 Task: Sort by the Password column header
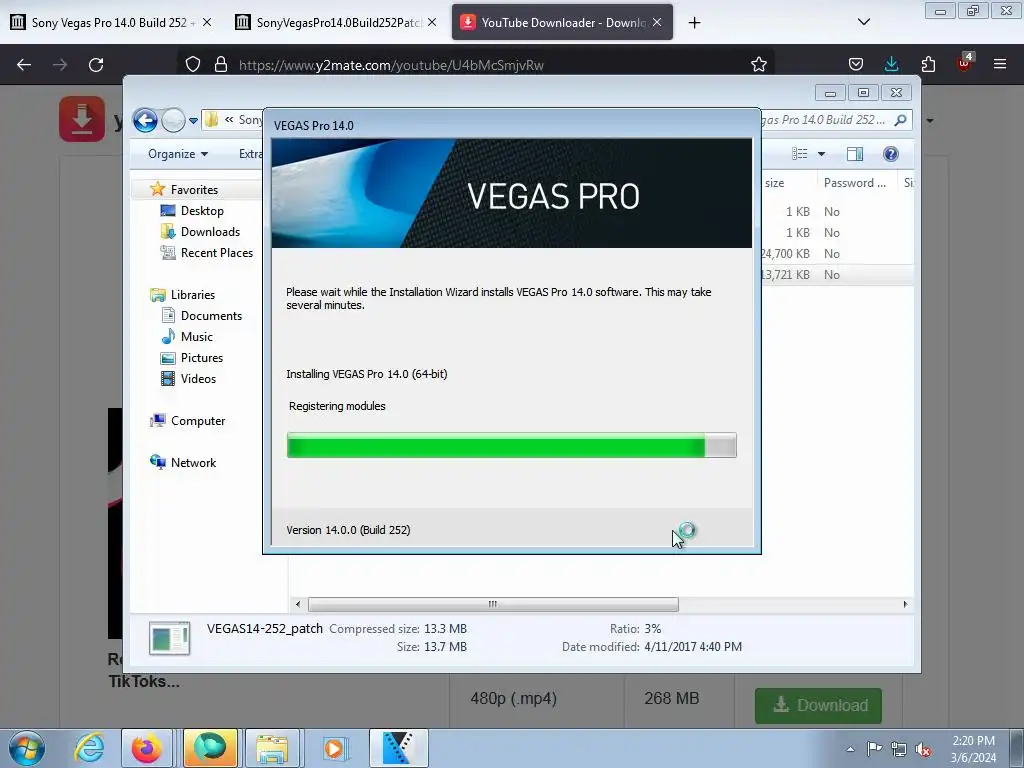coord(857,183)
